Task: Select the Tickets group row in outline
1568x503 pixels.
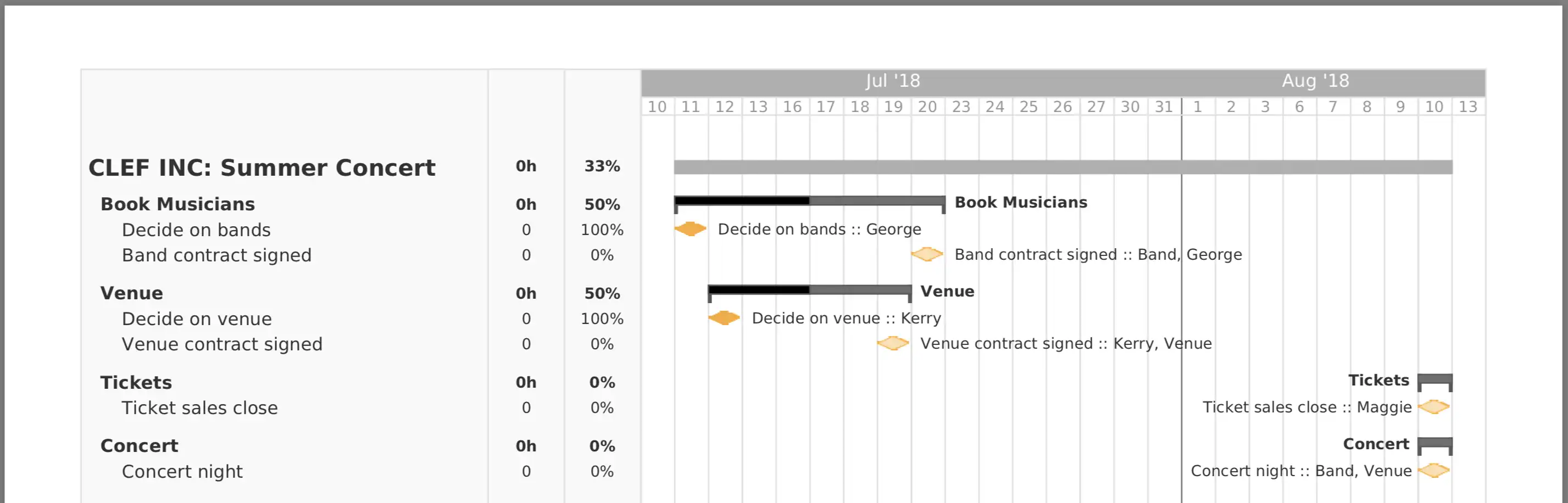Action: coord(360,383)
